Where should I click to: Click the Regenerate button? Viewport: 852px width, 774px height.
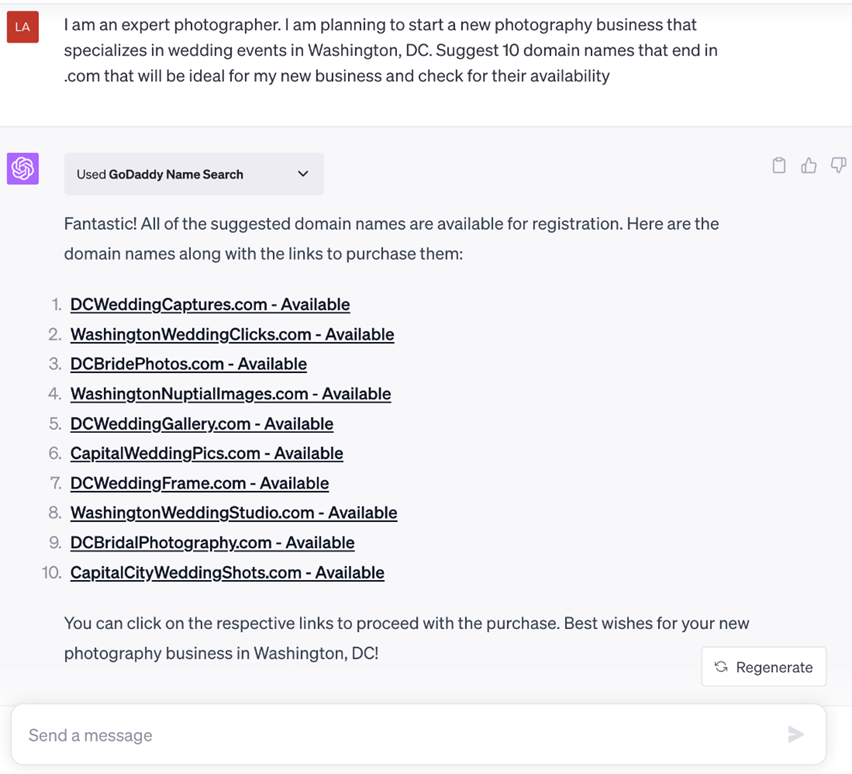pos(764,667)
